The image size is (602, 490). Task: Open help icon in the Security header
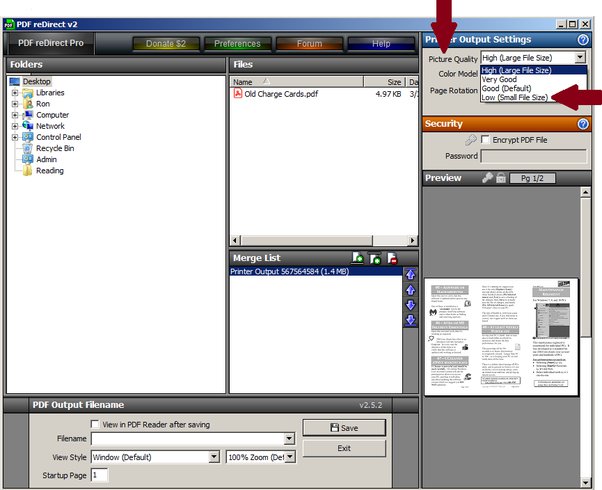coord(583,124)
